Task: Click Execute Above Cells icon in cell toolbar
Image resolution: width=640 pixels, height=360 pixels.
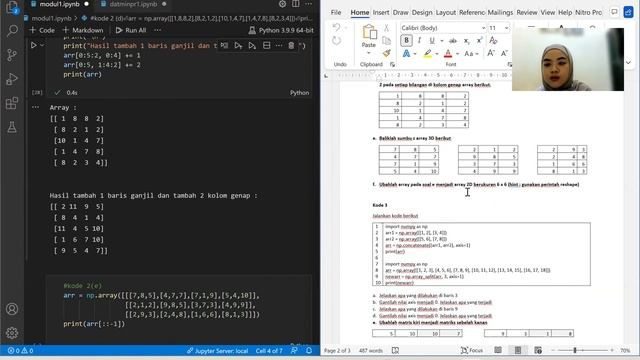Action: [238, 45]
